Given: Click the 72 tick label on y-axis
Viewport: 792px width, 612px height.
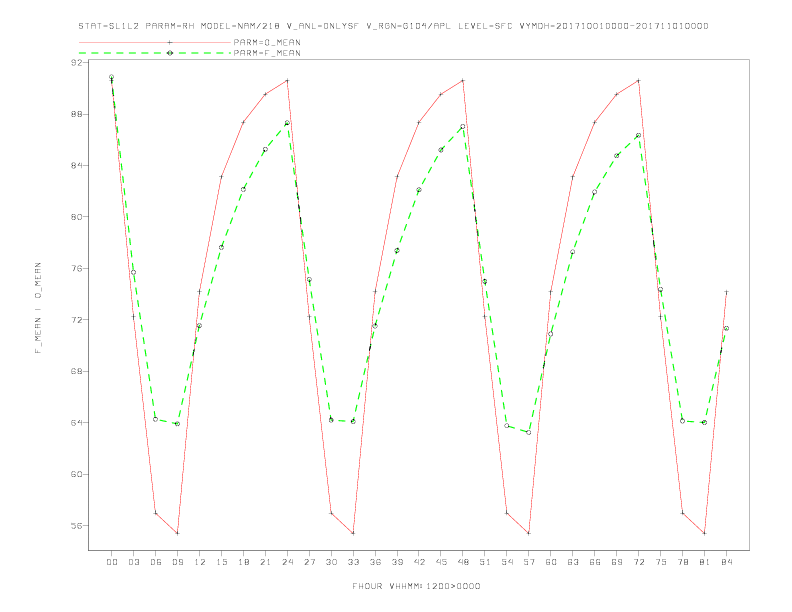Looking at the screenshot, I should (77, 320).
